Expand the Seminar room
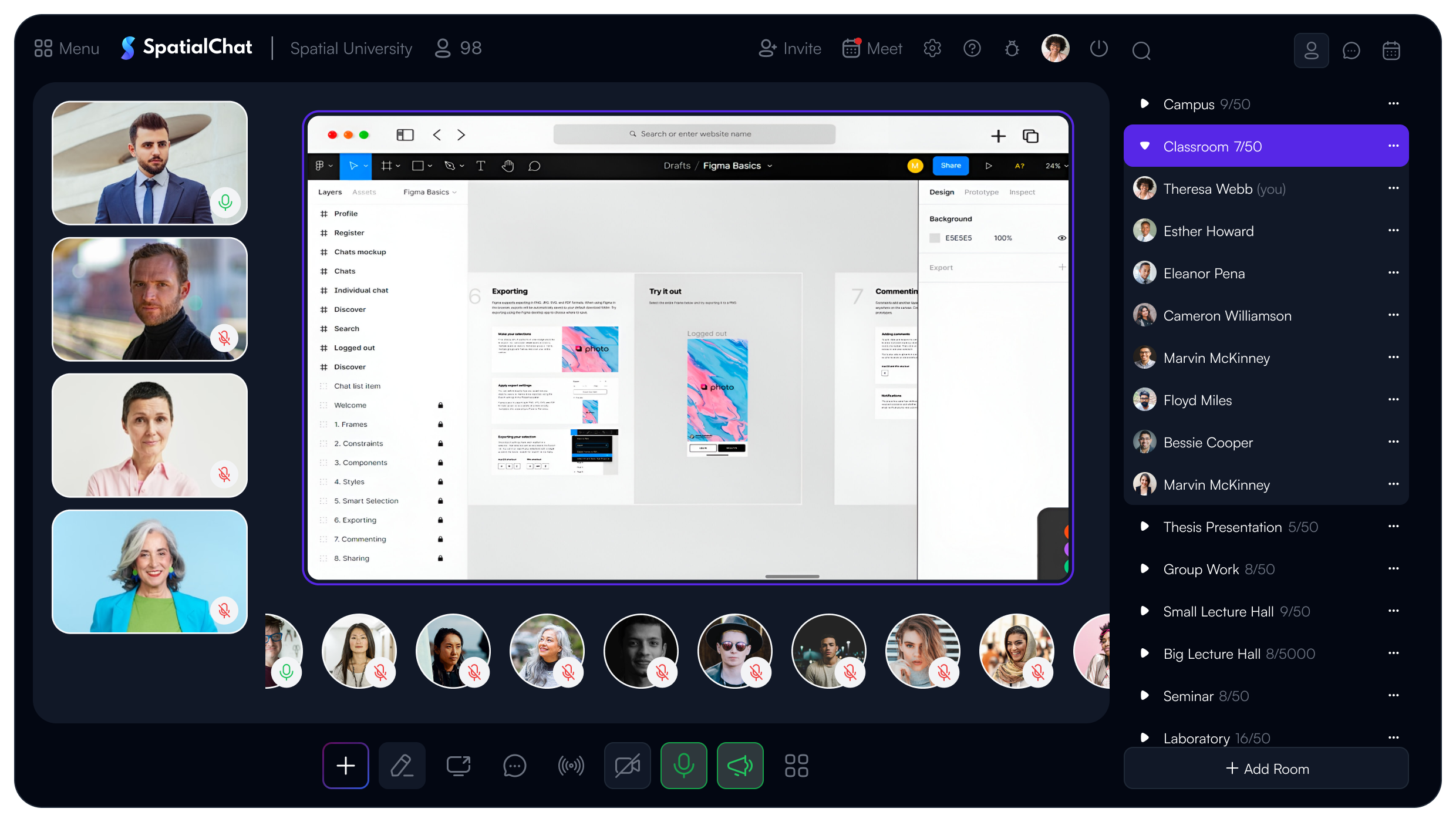1456x822 pixels. point(1144,695)
